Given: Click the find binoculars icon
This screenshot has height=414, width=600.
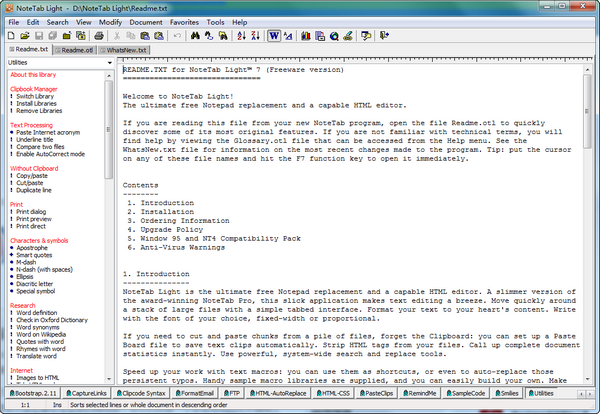Looking at the screenshot, I should pos(195,36).
